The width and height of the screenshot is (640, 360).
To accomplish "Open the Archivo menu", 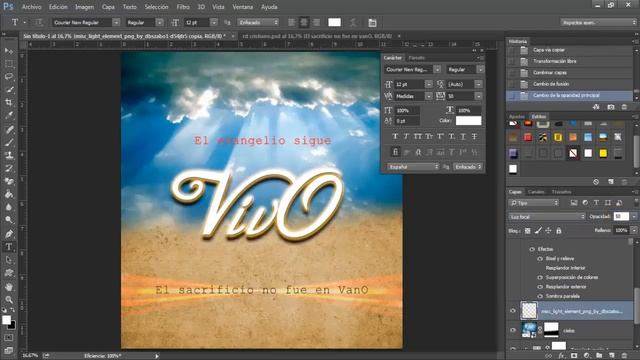I will pyautogui.click(x=31, y=7).
